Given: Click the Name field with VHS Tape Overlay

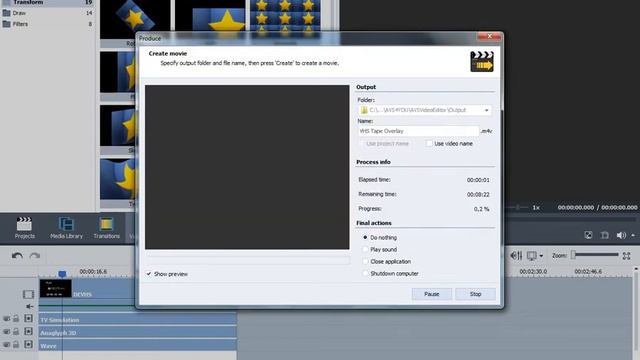Looking at the screenshot, I should pos(418,131).
